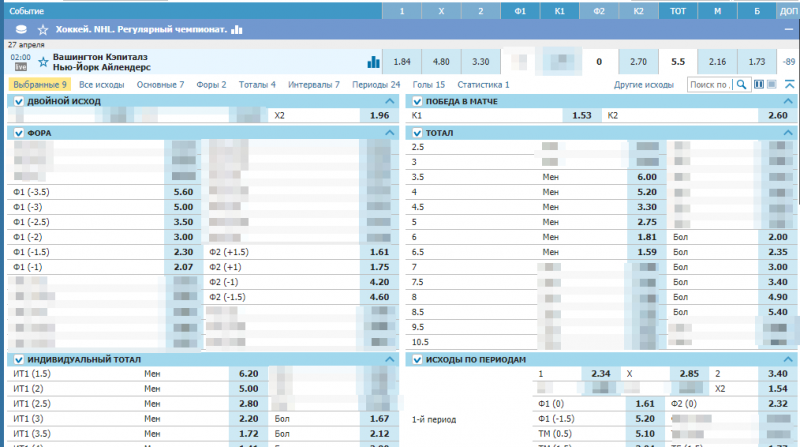
Task: Toggle the ФОРА market checkbox
Action: 18,132
